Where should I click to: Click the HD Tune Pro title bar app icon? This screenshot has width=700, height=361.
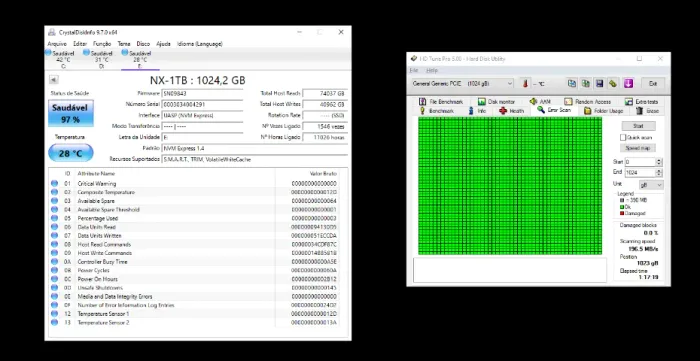pos(413,58)
